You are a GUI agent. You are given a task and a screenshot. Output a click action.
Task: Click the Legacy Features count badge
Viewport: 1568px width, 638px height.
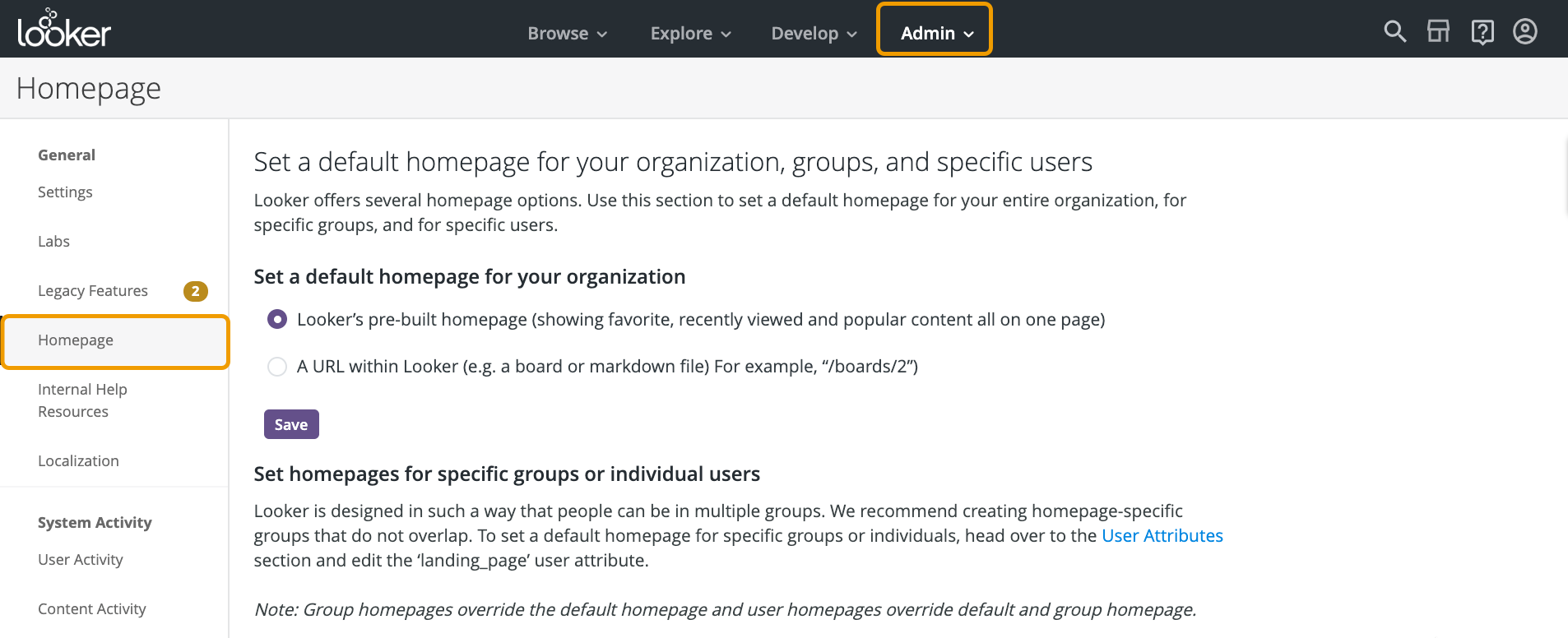click(x=195, y=291)
